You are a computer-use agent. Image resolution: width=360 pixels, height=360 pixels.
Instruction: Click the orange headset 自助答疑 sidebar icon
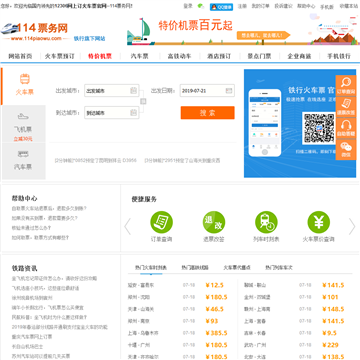(x=346, y=128)
